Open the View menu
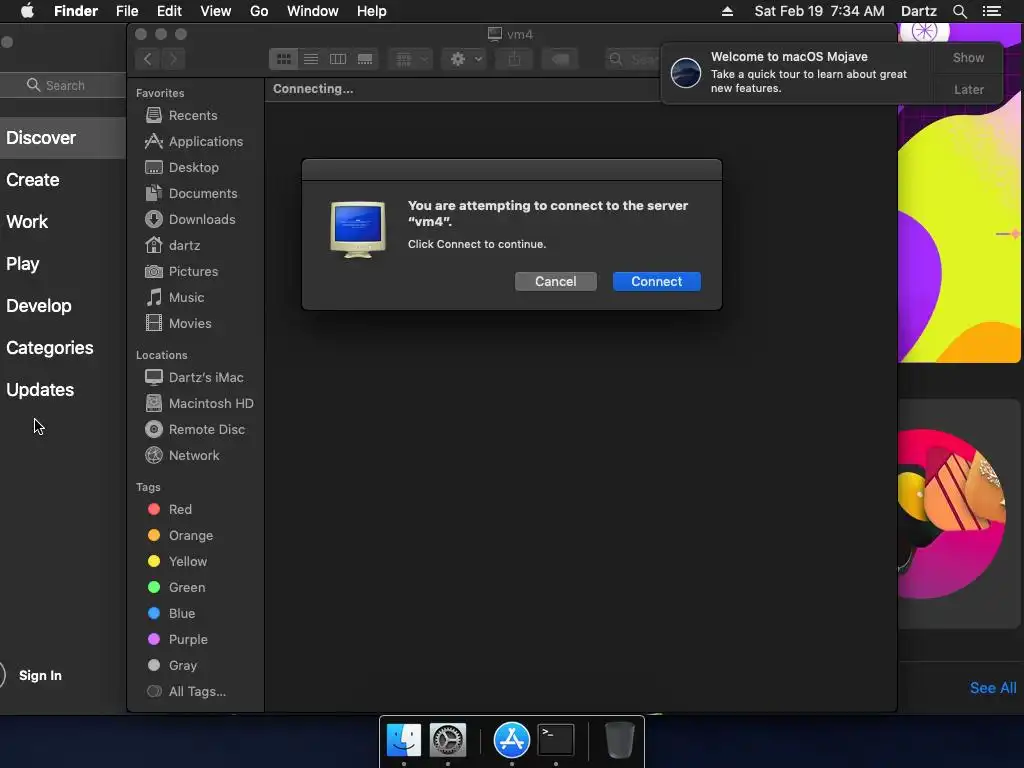The image size is (1024, 768). coord(216,11)
